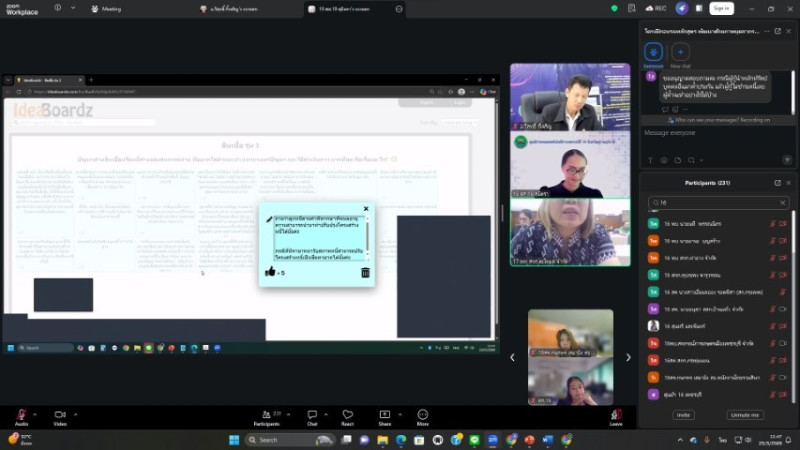
Task: Start a New chat in chat panel
Action: 681,52
